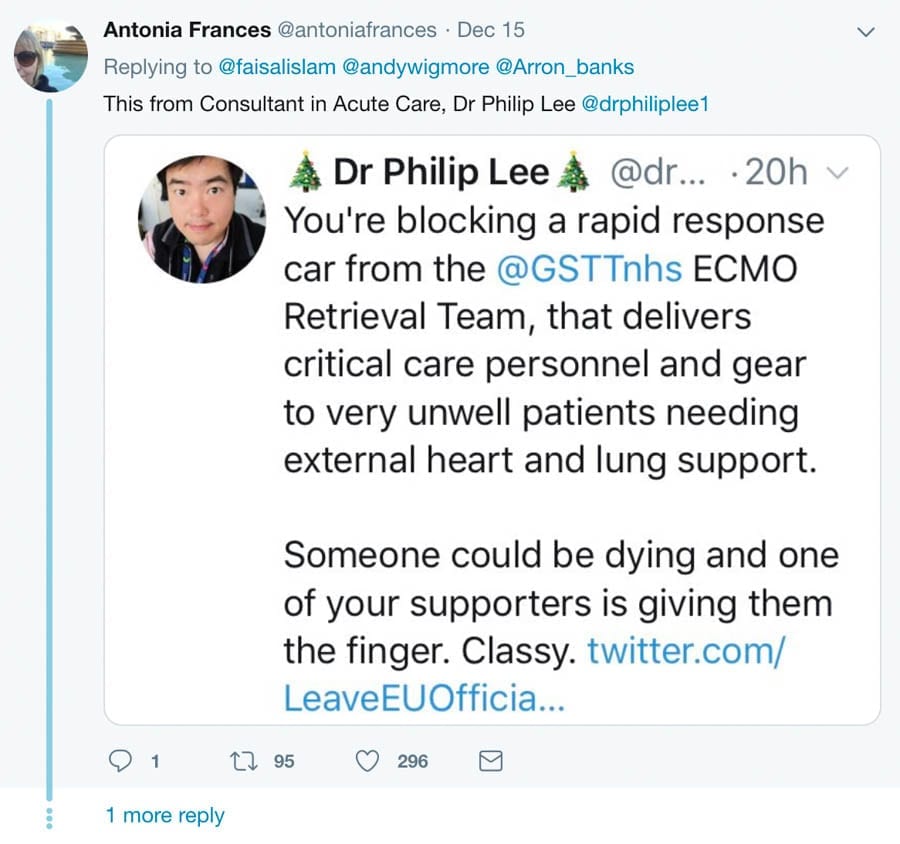
Task: Click the reply speech bubble icon
Action: tap(120, 761)
